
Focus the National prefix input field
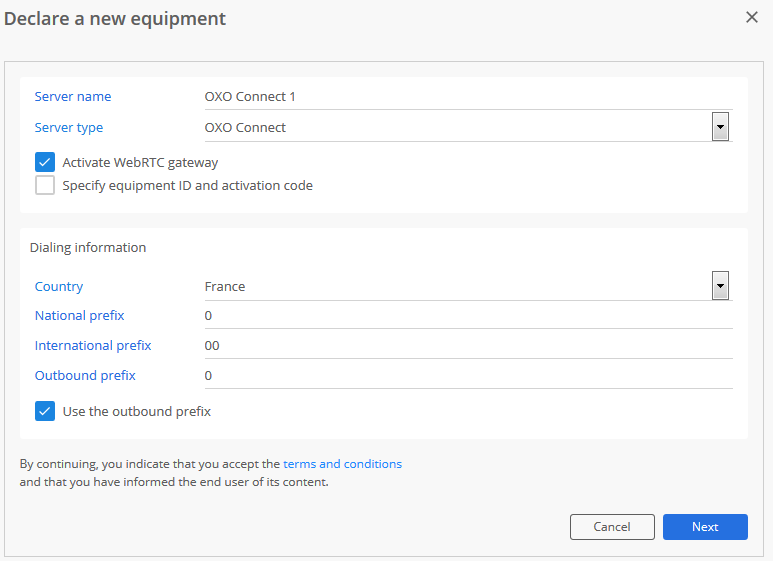tap(468, 316)
